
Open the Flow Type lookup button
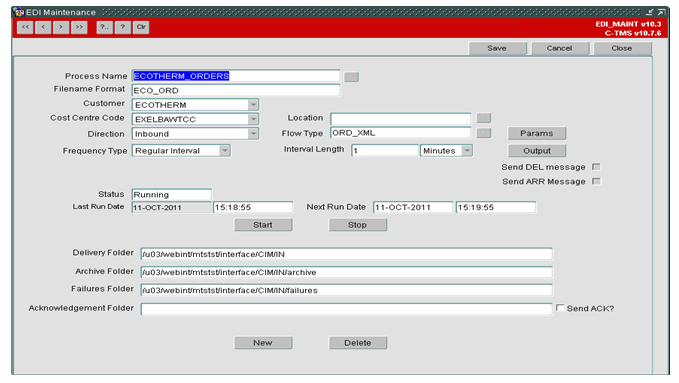484,133
